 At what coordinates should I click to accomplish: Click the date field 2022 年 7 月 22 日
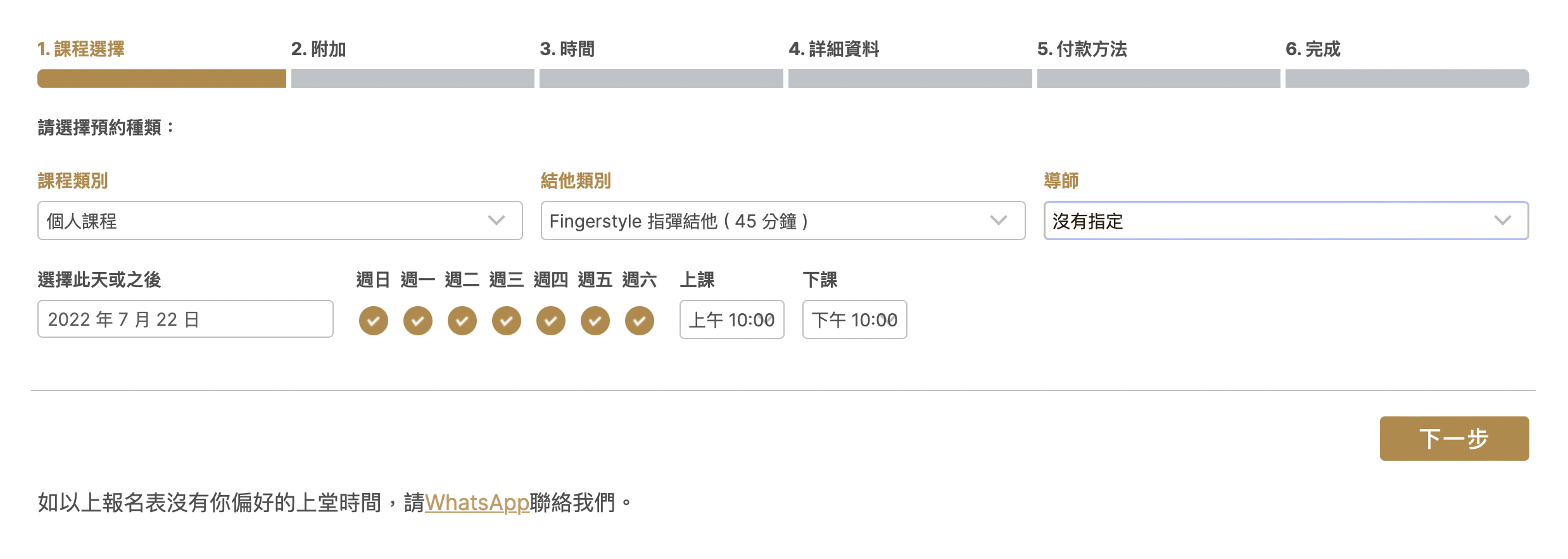click(x=186, y=319)
